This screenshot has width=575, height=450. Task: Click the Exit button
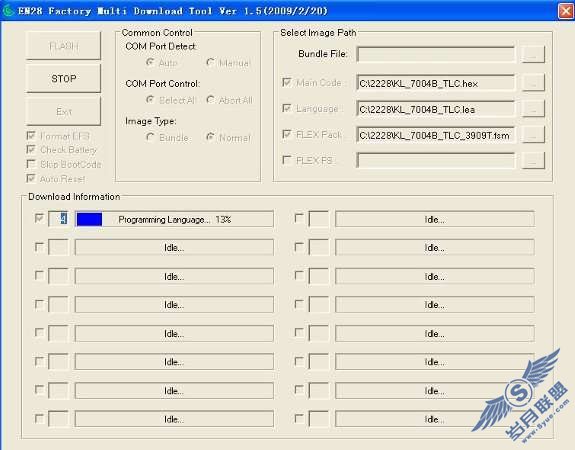(x=63, y=111)
